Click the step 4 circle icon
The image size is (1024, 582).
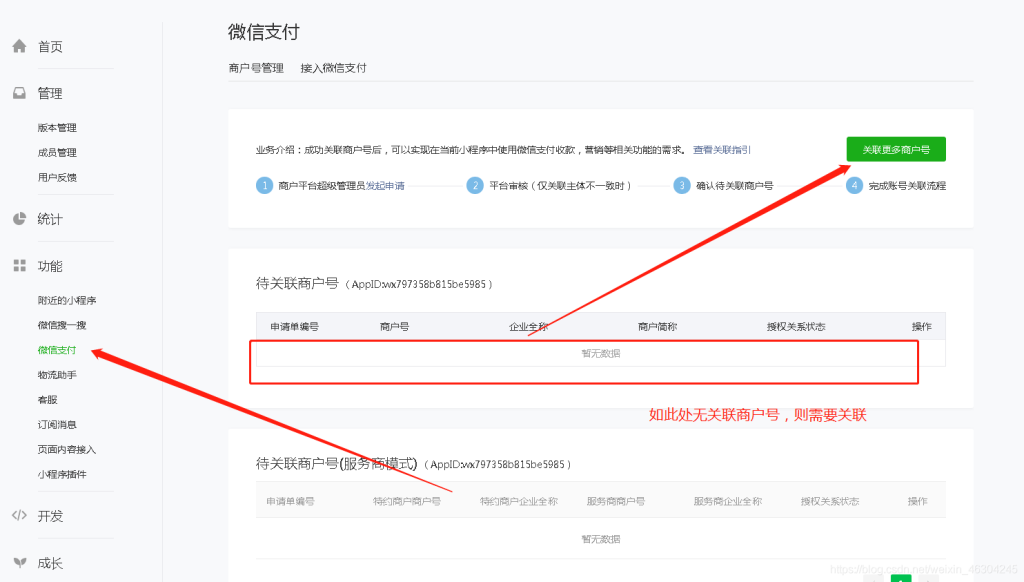pos(854,185)
